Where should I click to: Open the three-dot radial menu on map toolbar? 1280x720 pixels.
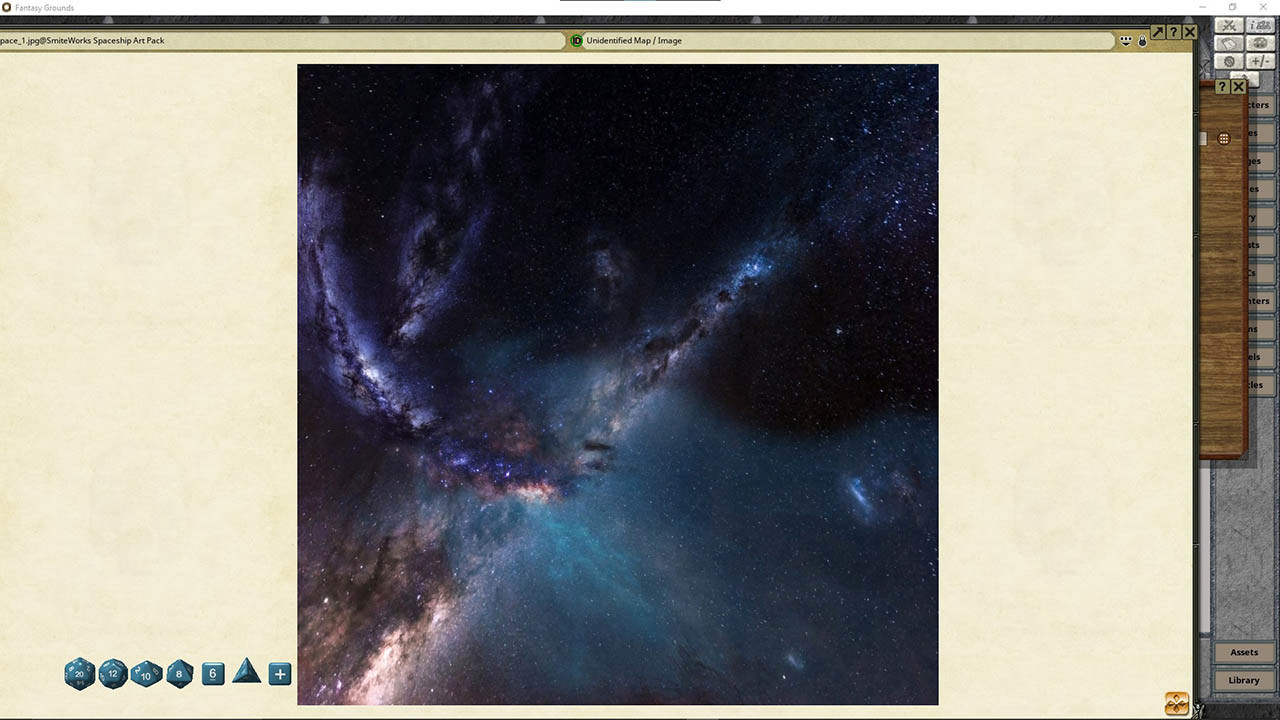(1127, 41)
